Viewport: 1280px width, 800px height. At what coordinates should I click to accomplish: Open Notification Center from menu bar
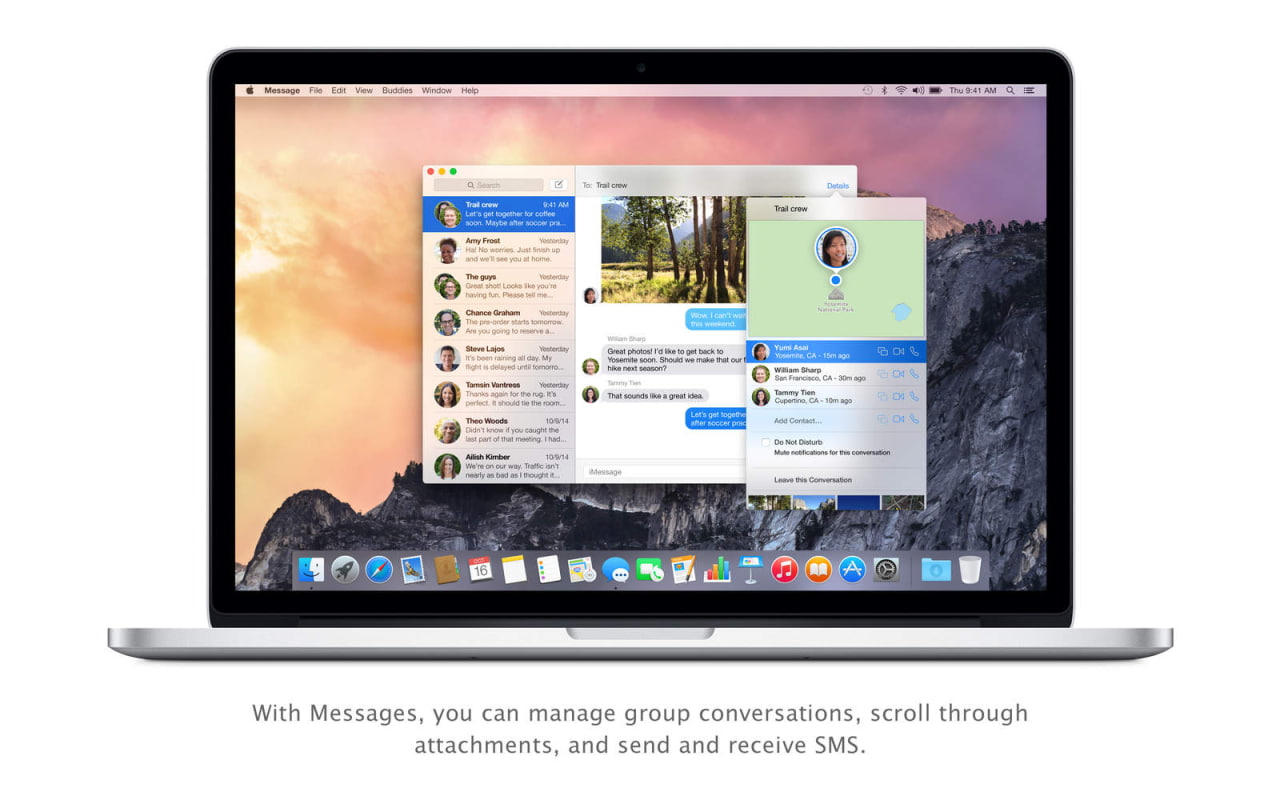(1030, 90)
